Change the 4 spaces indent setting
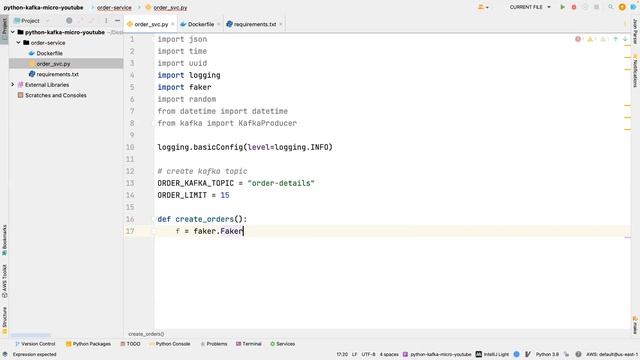 tap(389, 354)
